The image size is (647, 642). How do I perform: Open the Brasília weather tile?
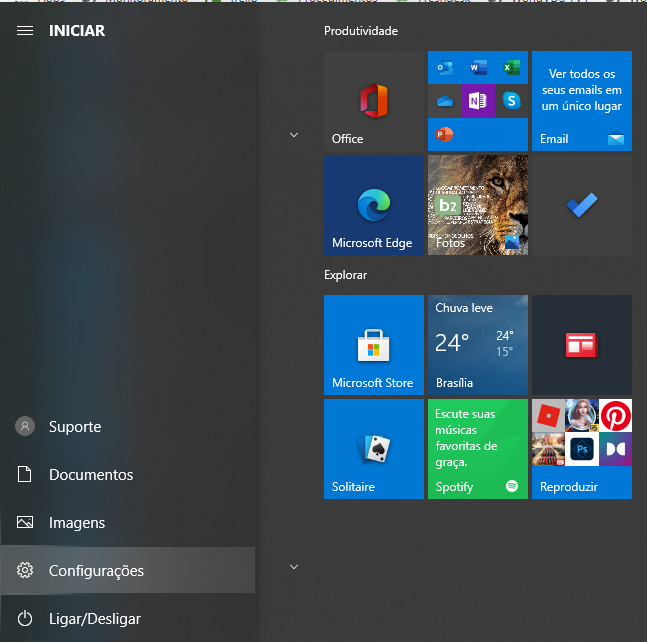[478, 345]
